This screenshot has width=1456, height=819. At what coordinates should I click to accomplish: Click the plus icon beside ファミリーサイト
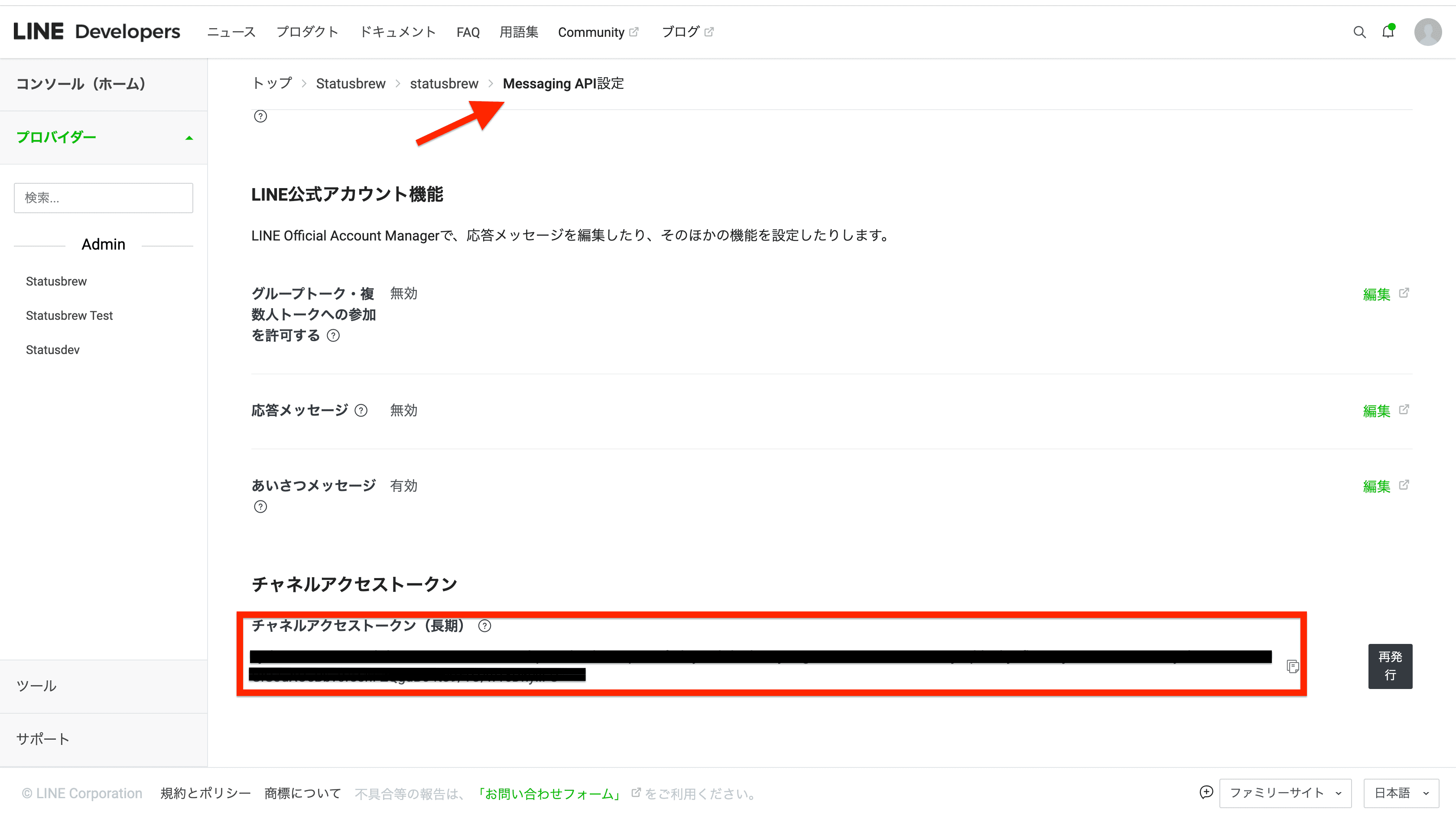point(1206,793)
